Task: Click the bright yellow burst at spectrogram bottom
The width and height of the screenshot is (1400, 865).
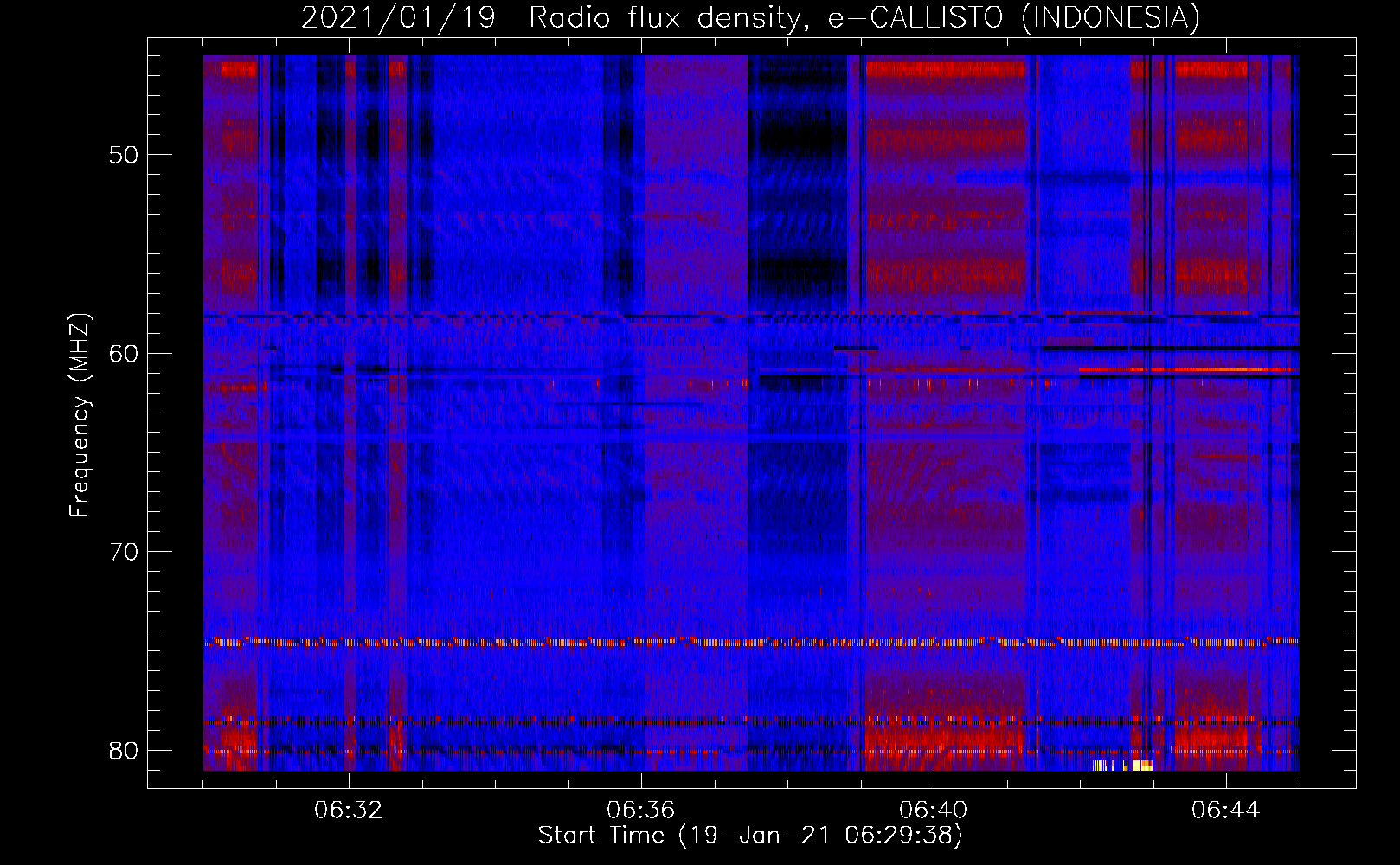Action: coord(1122,766)
